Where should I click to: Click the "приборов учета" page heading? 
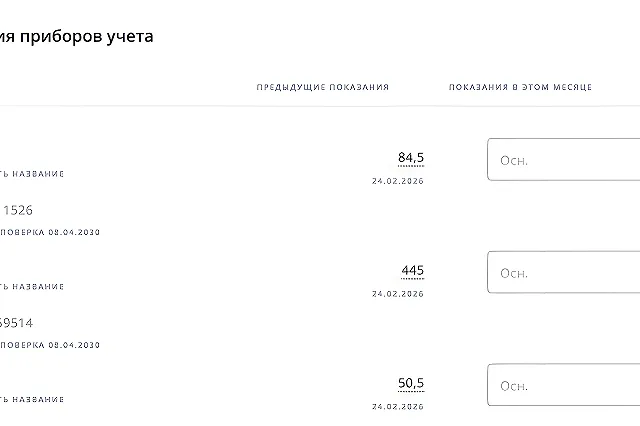pyautogui.click(x=76, y=37)
